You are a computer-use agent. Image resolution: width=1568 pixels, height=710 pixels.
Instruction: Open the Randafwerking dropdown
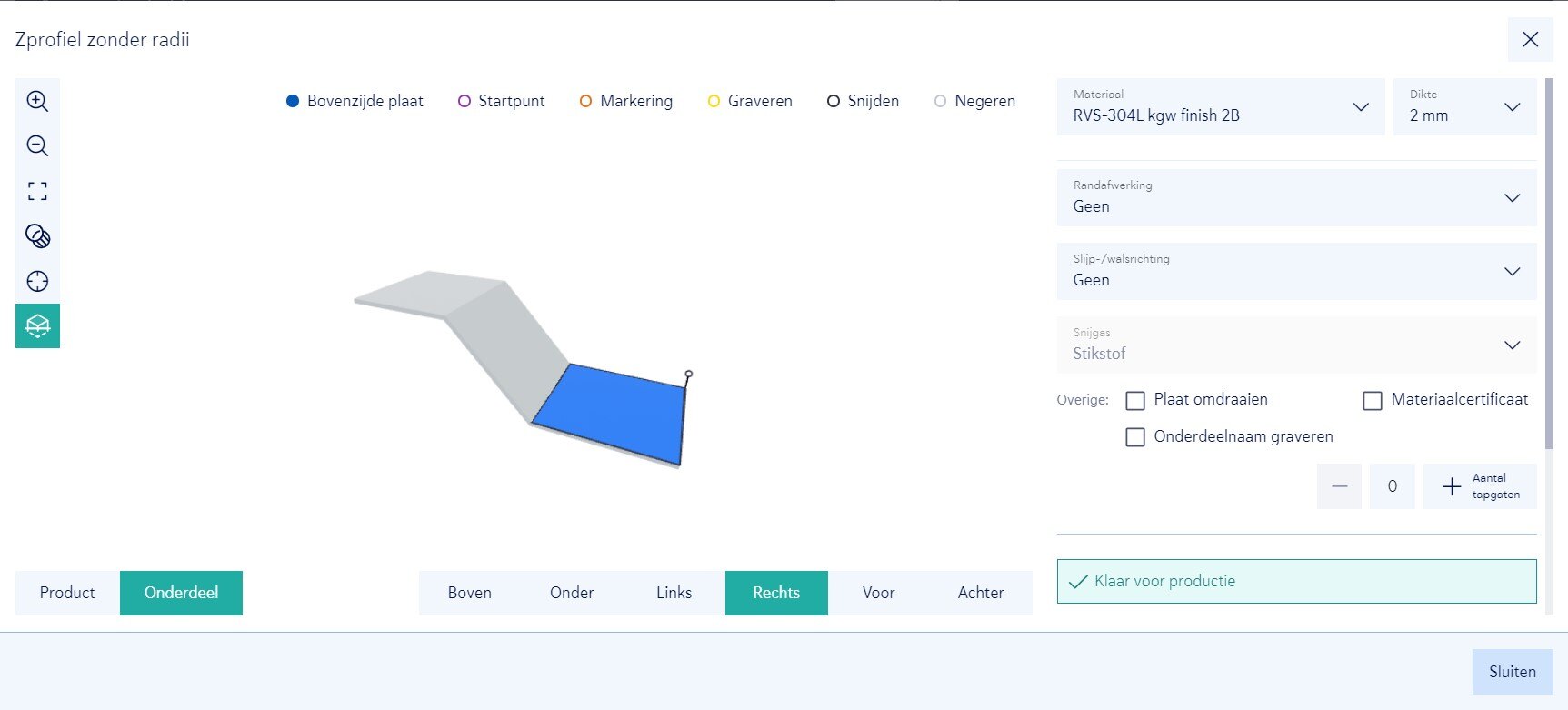point(1296,197)
